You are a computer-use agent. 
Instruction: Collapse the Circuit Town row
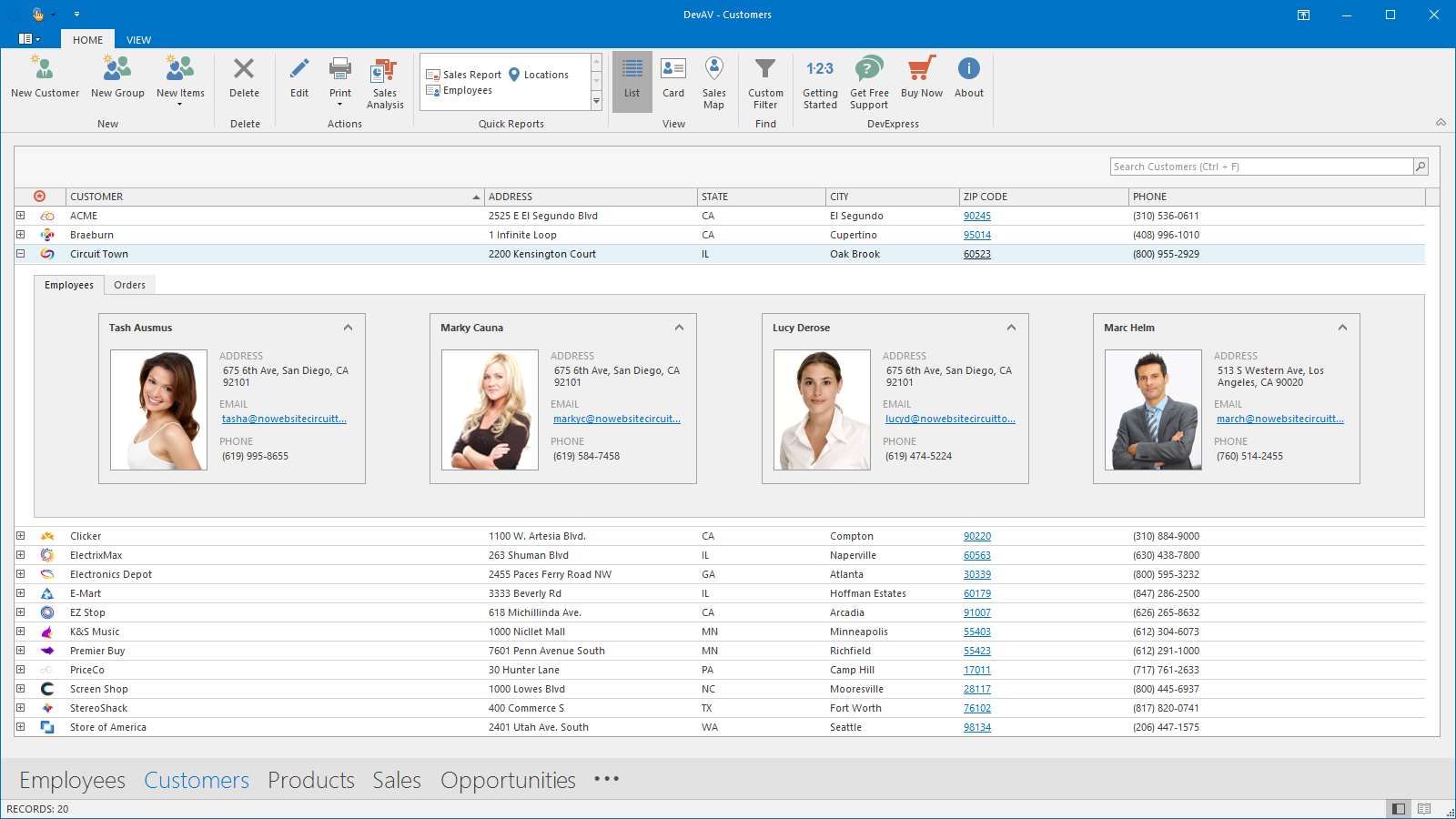click(x=20, y=254)
